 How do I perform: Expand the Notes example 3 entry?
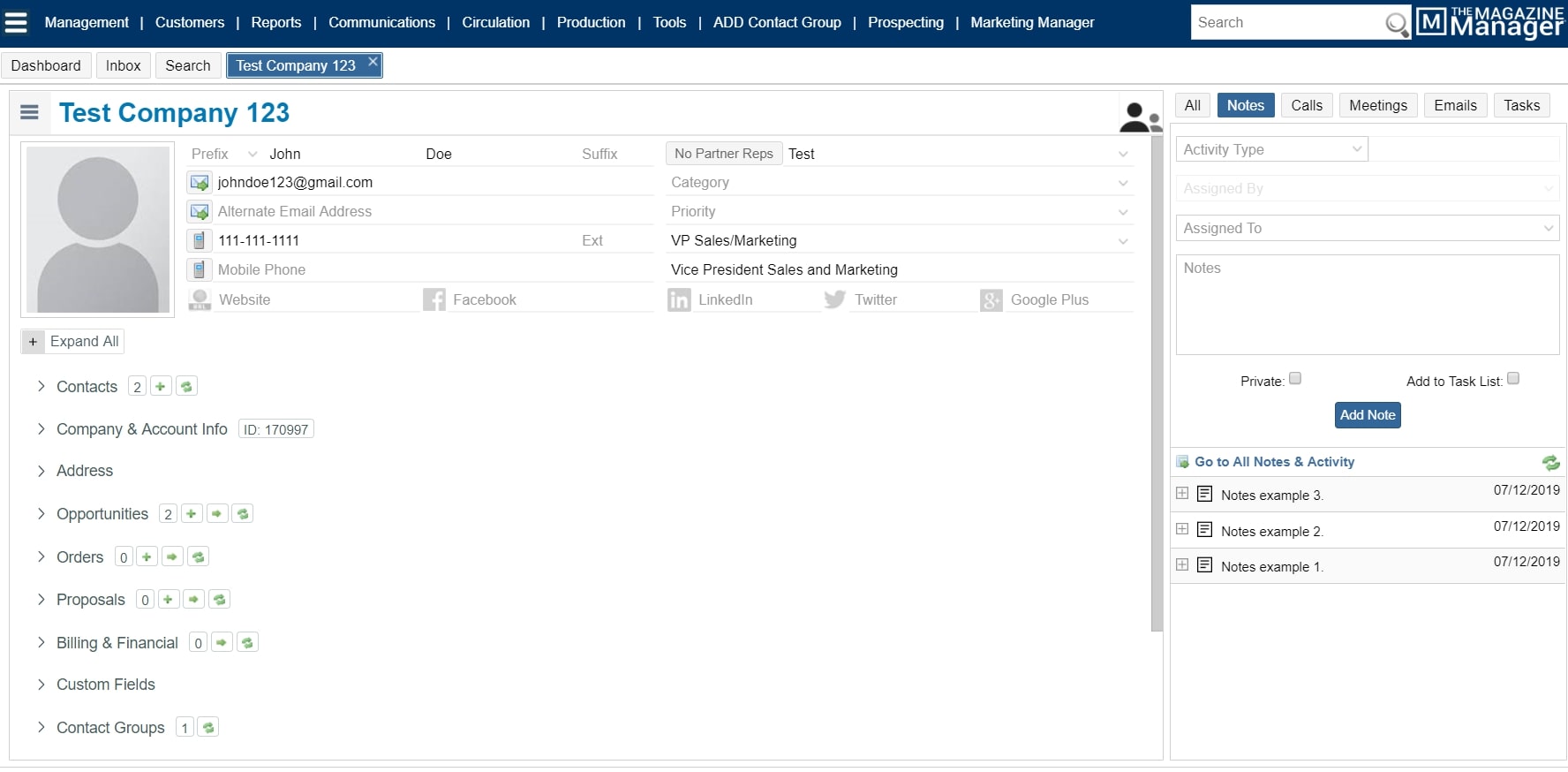click(1182, 494)
